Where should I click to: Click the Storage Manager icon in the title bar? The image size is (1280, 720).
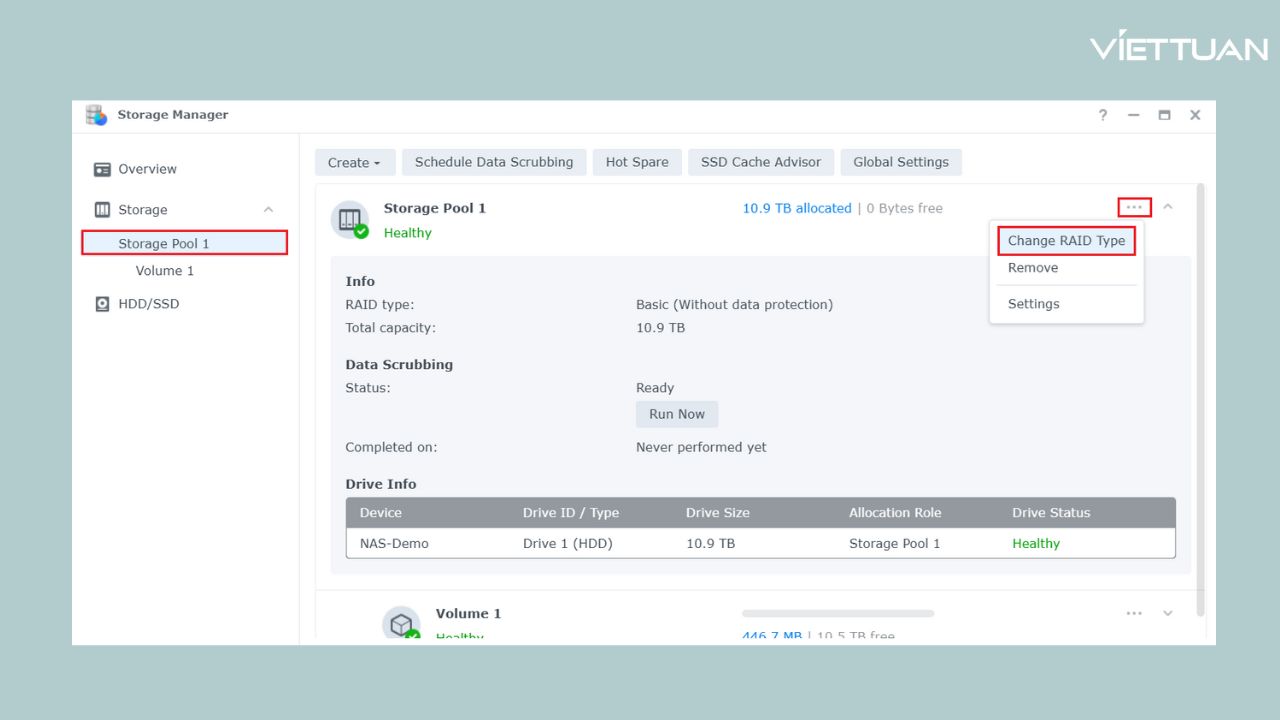(94, 114)
